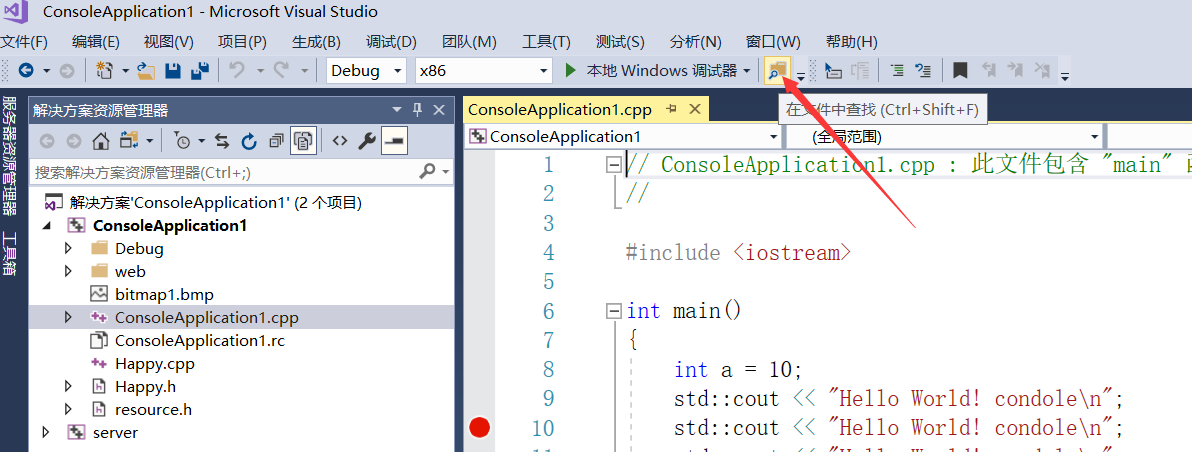The image size is (1192, 452).
Task: Open the debugger target dropdown arrow
Action: [747, 71]
